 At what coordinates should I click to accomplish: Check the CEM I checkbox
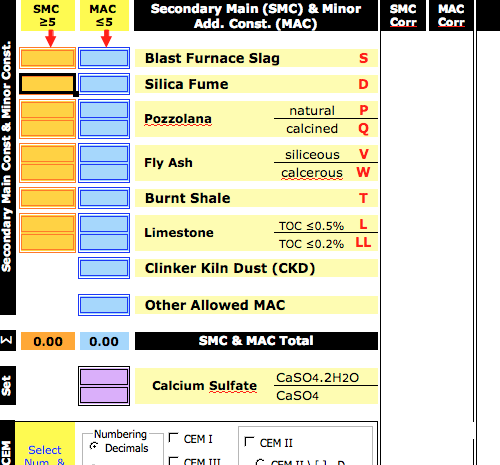[173, 438]
